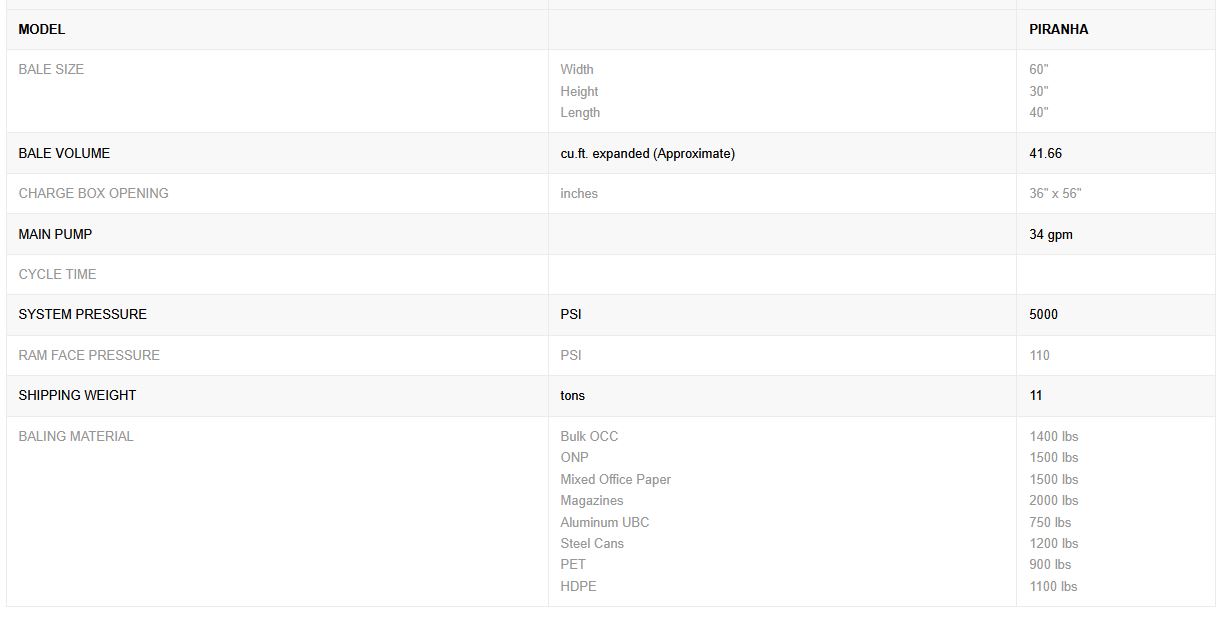Click the SYSTEM PRESSURE row label
The width and height of the screenshot is (1231, 641).
click(x=82, y=315)
